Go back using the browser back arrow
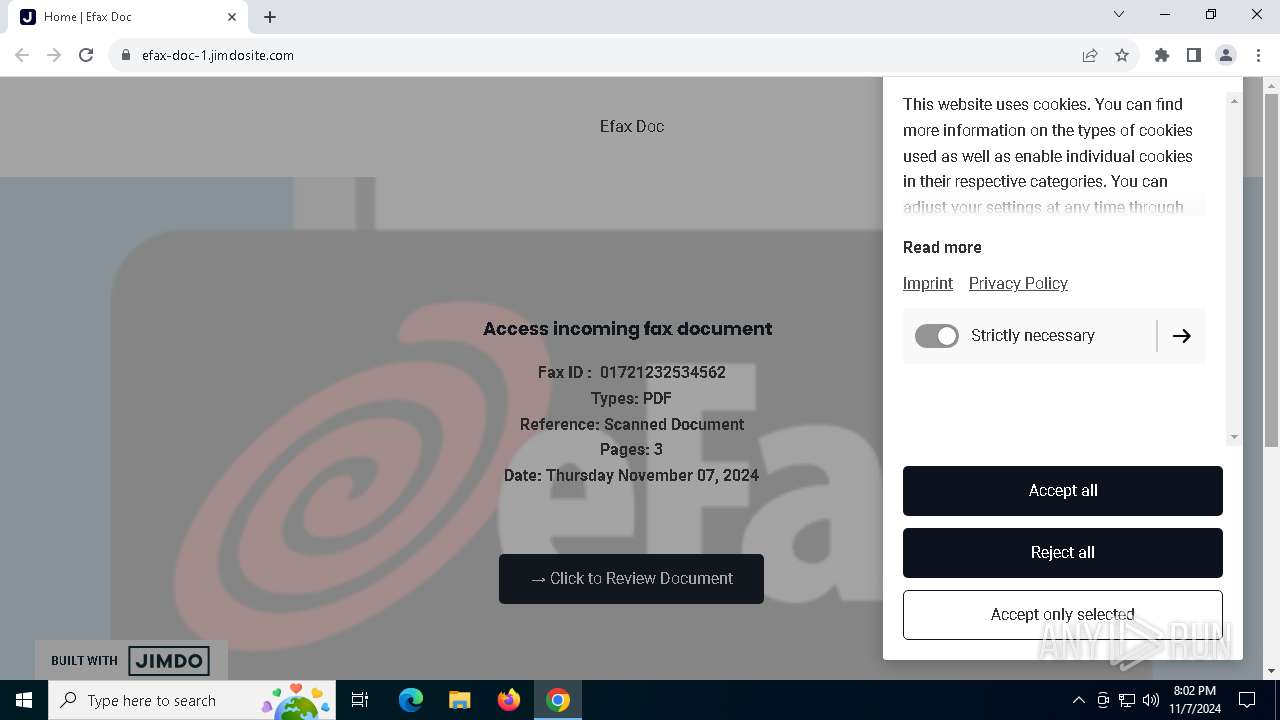The width and height of the screenshot is (1280, 720). point(22,55)
